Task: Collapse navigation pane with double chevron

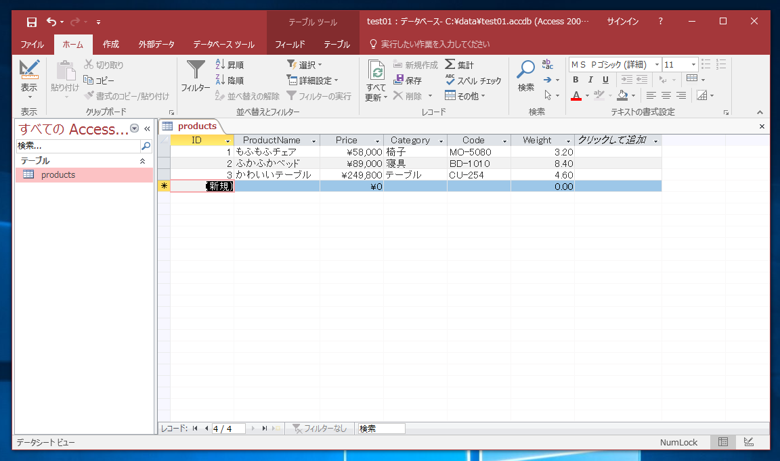Action: 147,129
